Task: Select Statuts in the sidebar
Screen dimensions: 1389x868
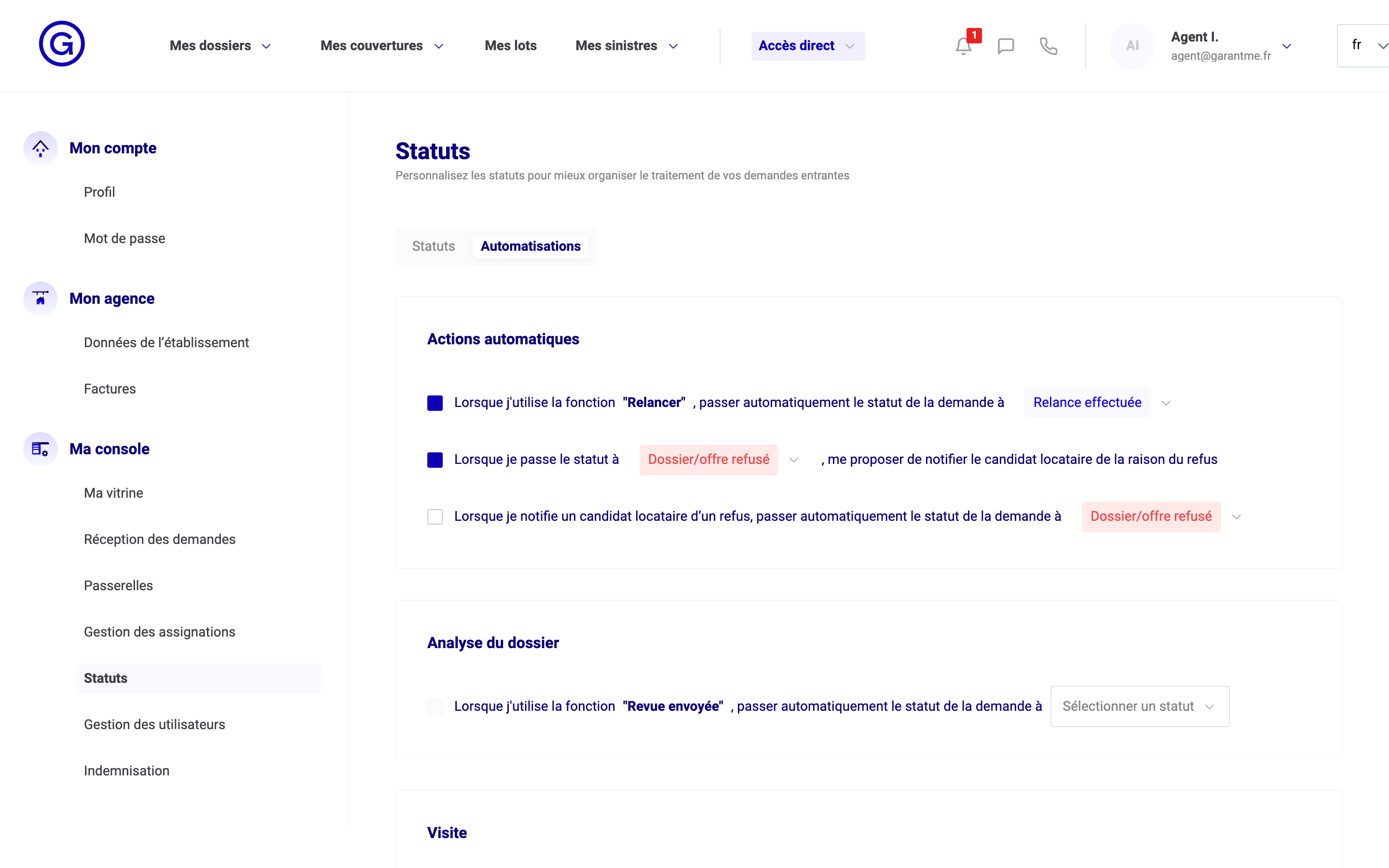Action: [x=199, y=678]
